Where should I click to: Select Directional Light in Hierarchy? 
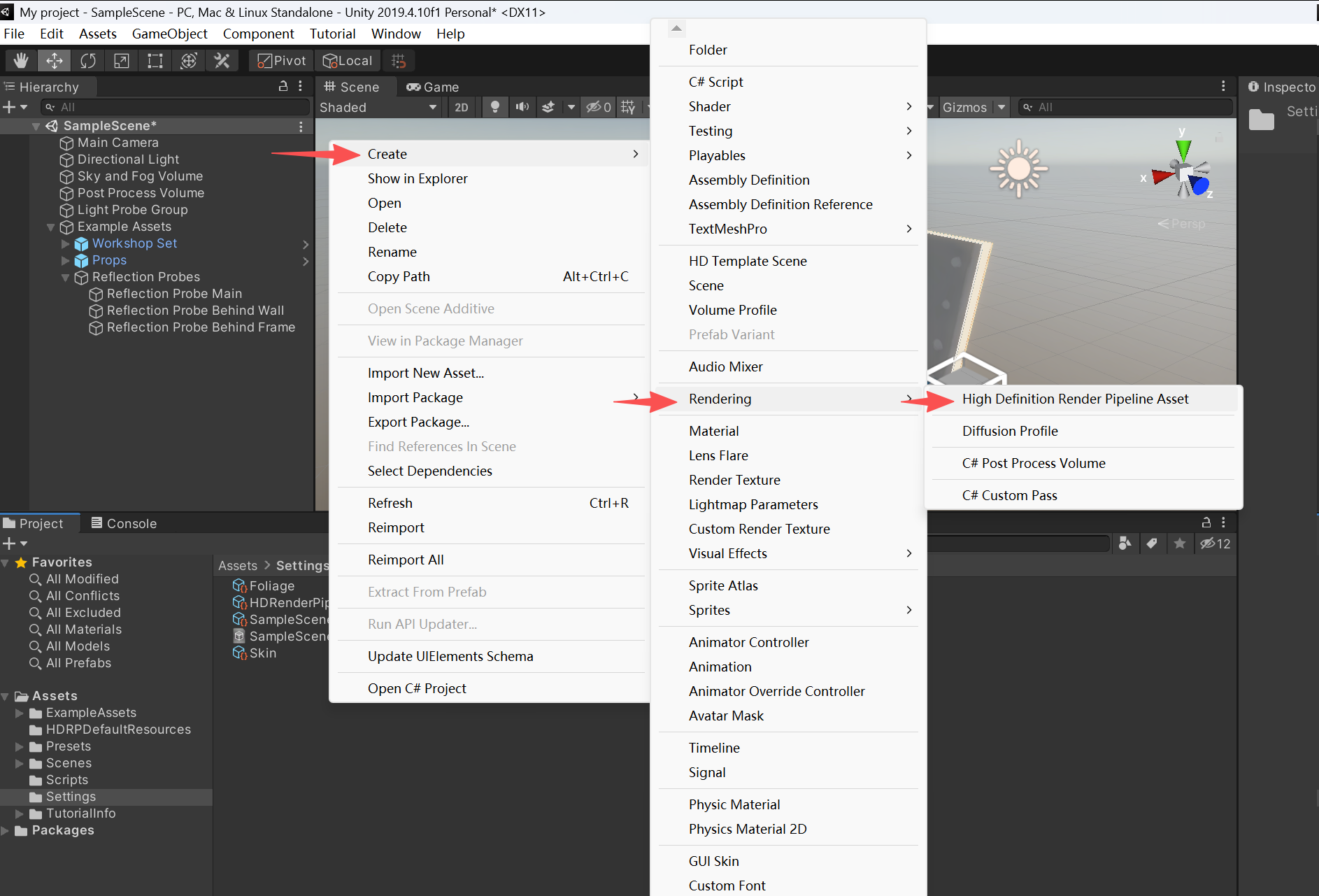(x=128, y=159)
